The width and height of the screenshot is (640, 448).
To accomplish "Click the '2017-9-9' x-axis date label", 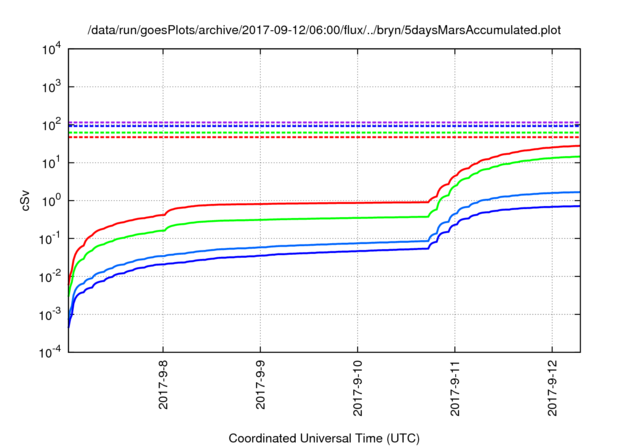I will [x=260, y=385].
